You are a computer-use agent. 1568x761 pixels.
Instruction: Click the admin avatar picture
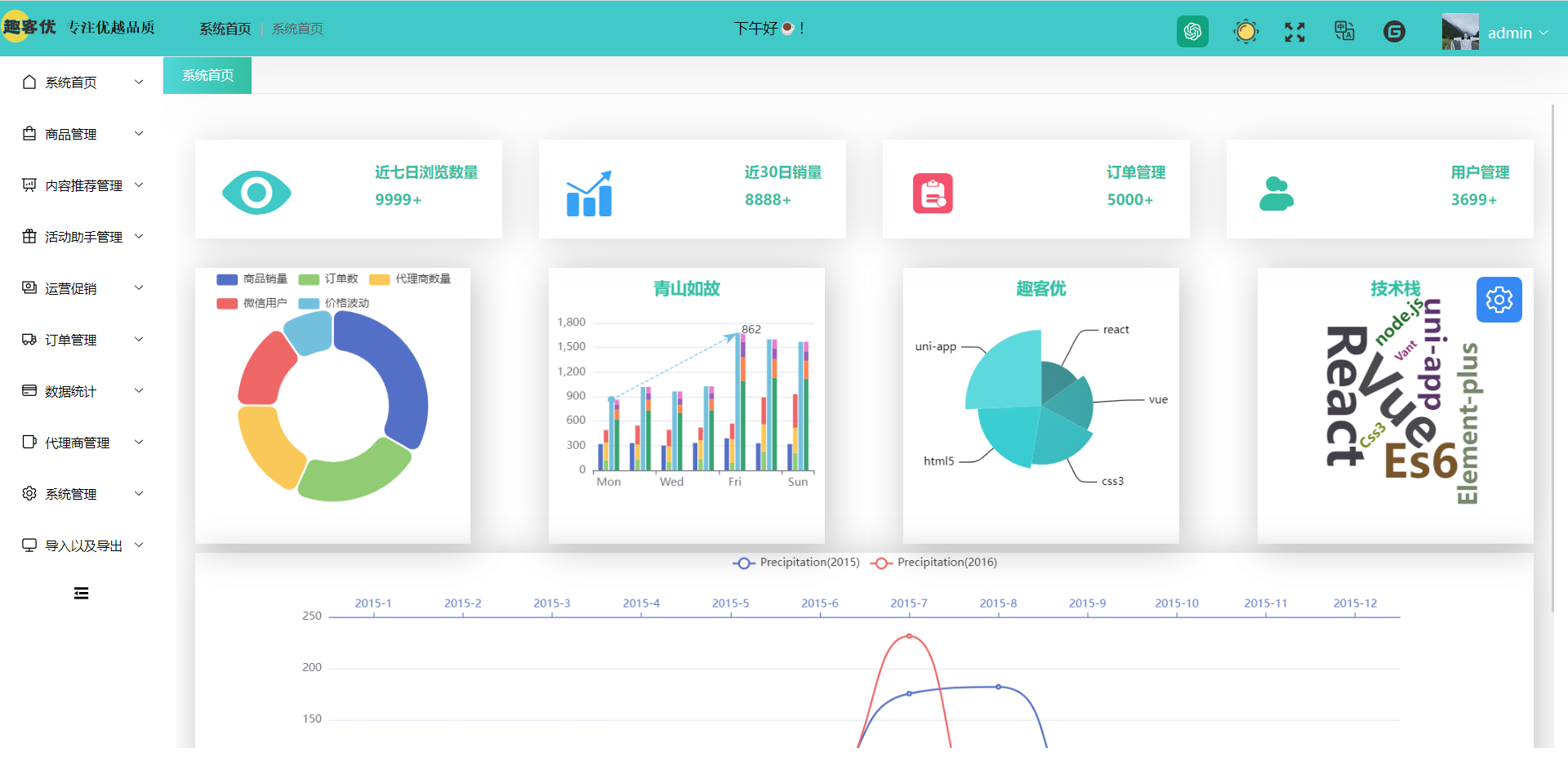point(1460,32)
